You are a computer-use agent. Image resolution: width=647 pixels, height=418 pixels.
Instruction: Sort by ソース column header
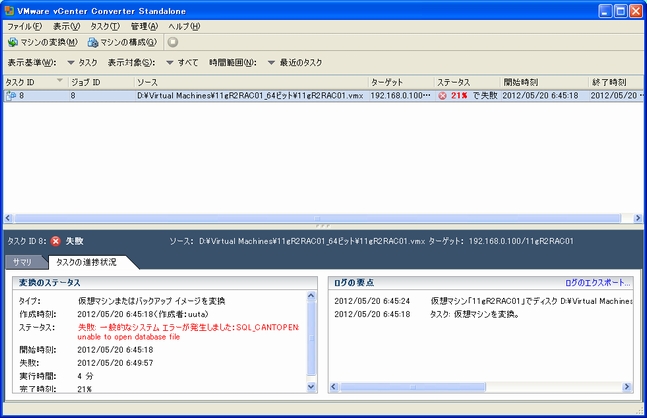pyautogui.click(x=251, y=82)
